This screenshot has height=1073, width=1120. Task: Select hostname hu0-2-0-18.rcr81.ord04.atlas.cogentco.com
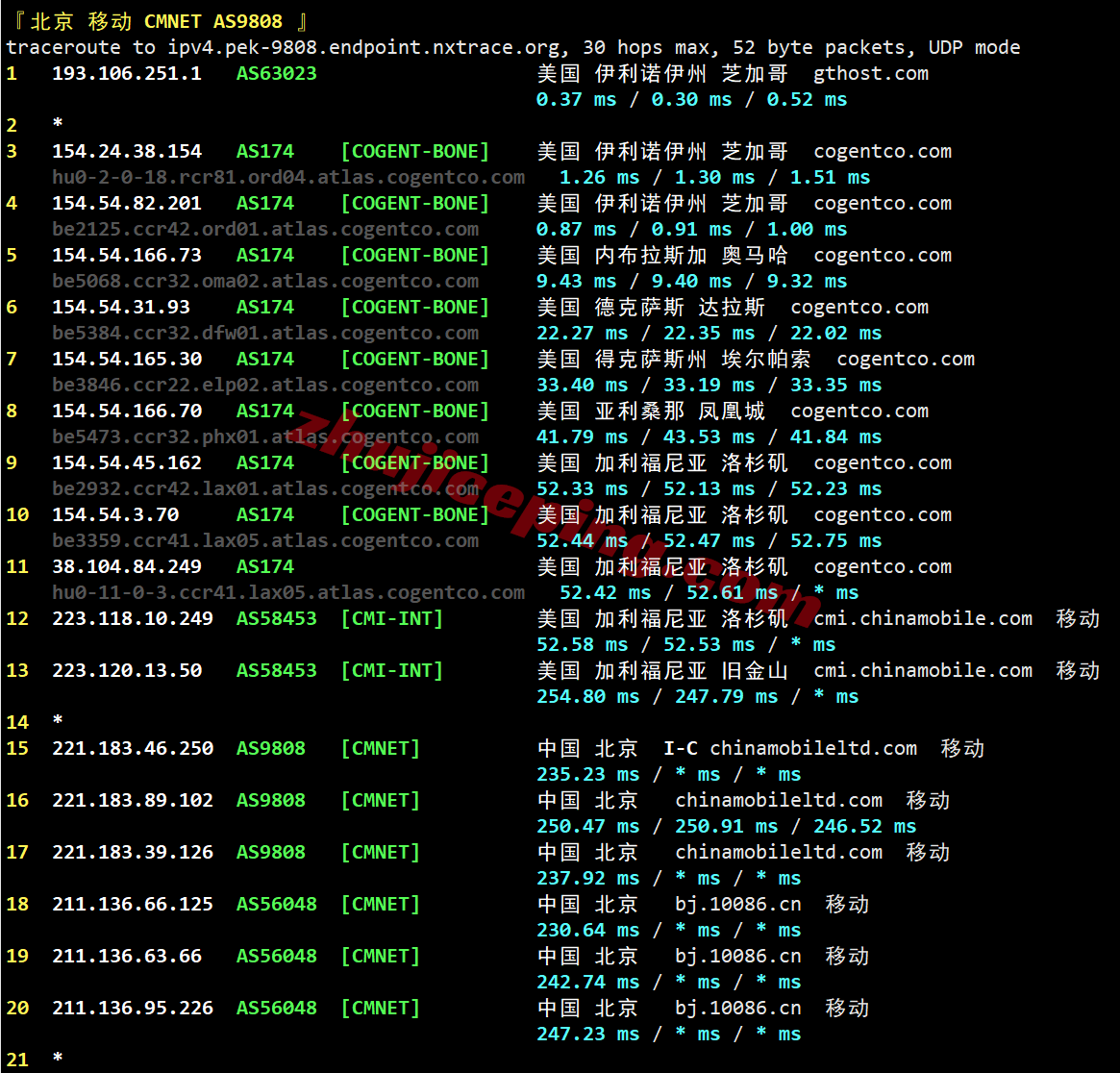[x=287, y=177]
